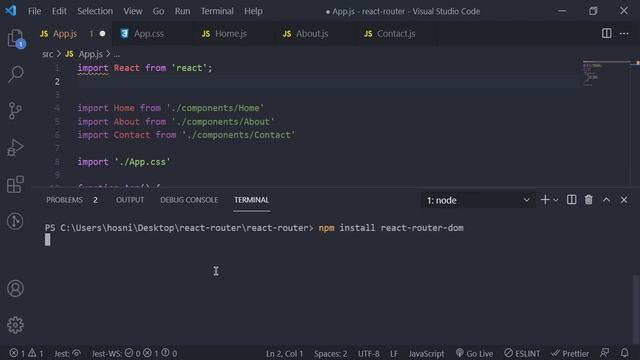Click the ESLint status item

click(522, 353)
